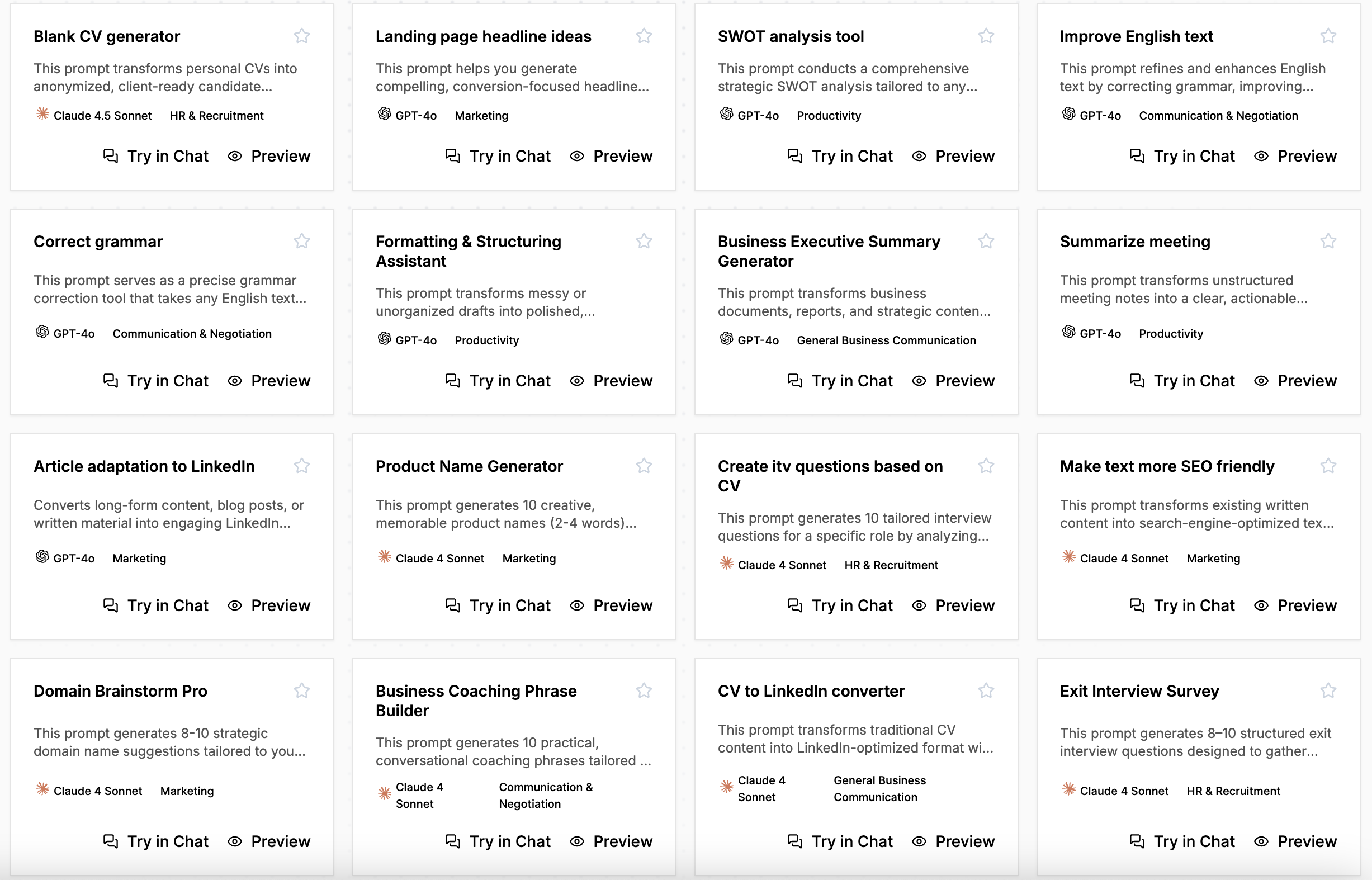Click eye icon on Landing page headline ideas

coord(576,156)
